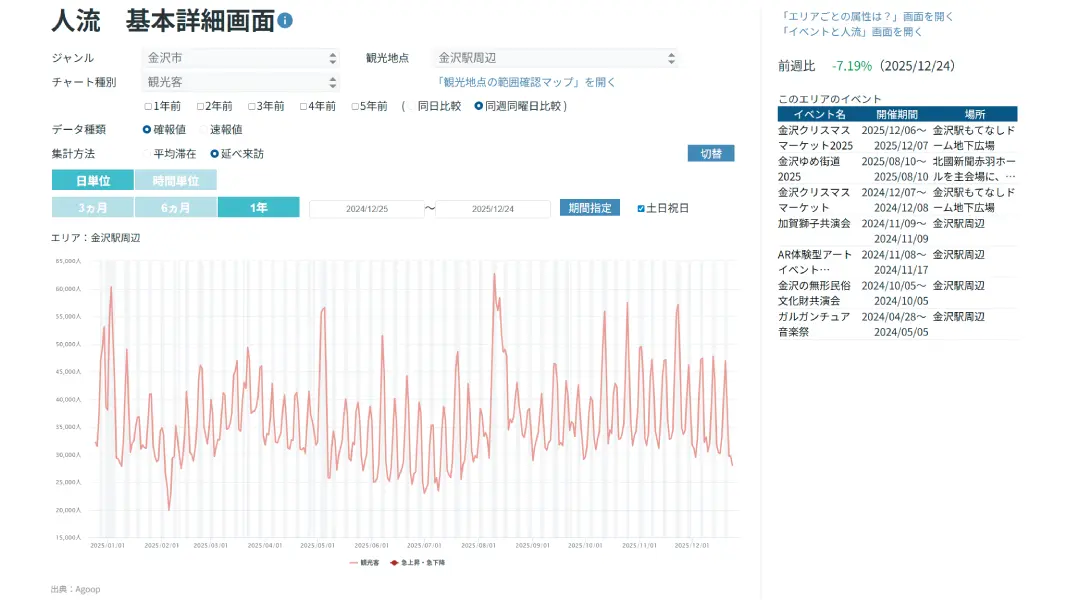The height and width of the screenshot is (600, 1068).
Task: Check the 2年前 comparison checkbox
Action: click(x=200, y=106)
